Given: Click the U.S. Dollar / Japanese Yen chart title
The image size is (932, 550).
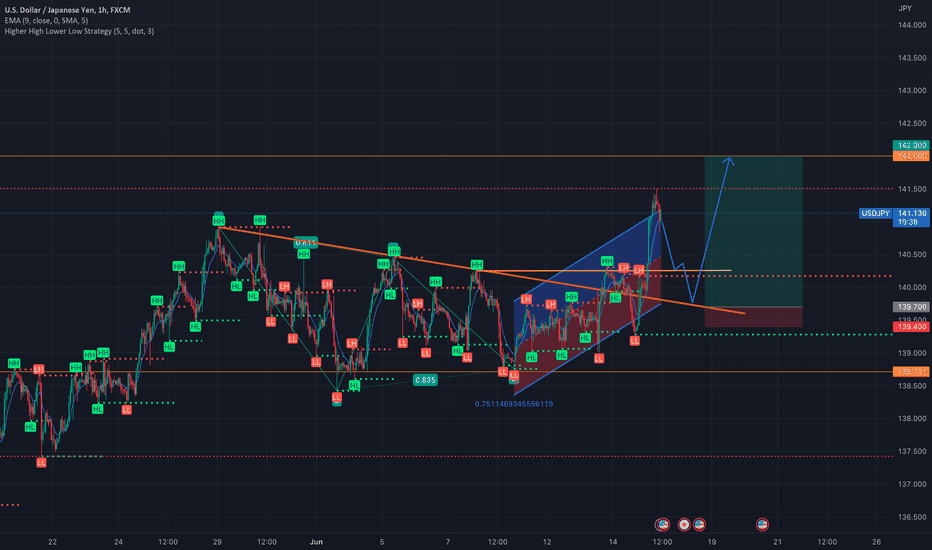Looking at the screenshot, I should (68, 10).
